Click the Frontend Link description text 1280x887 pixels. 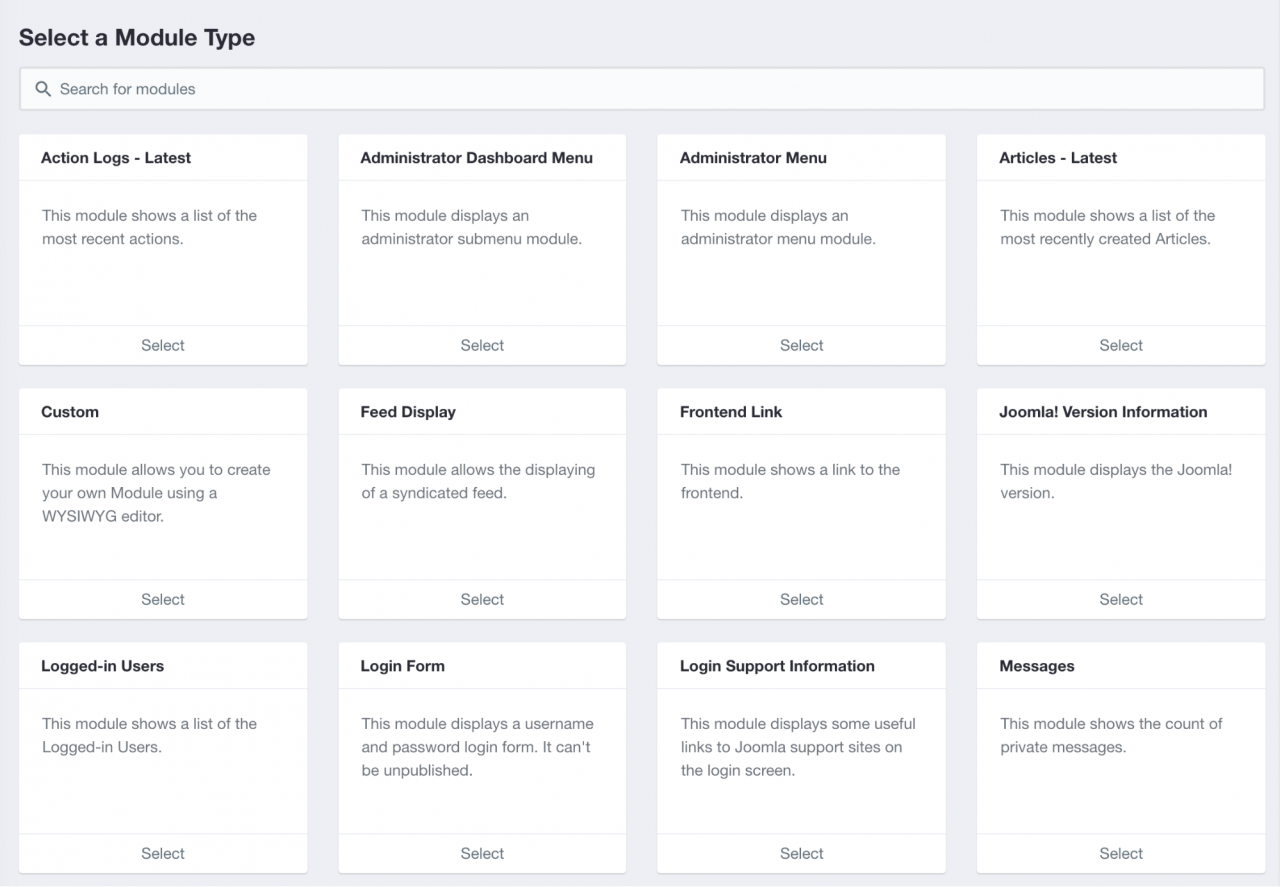pyautogui.click(x=790, y=481)
